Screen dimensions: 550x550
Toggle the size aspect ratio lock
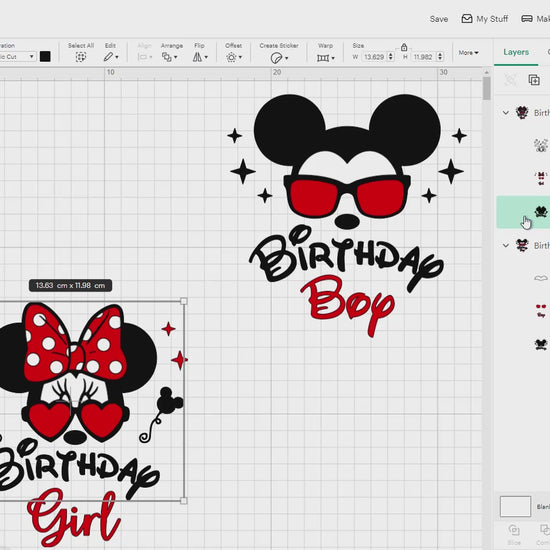pos(404,47)
